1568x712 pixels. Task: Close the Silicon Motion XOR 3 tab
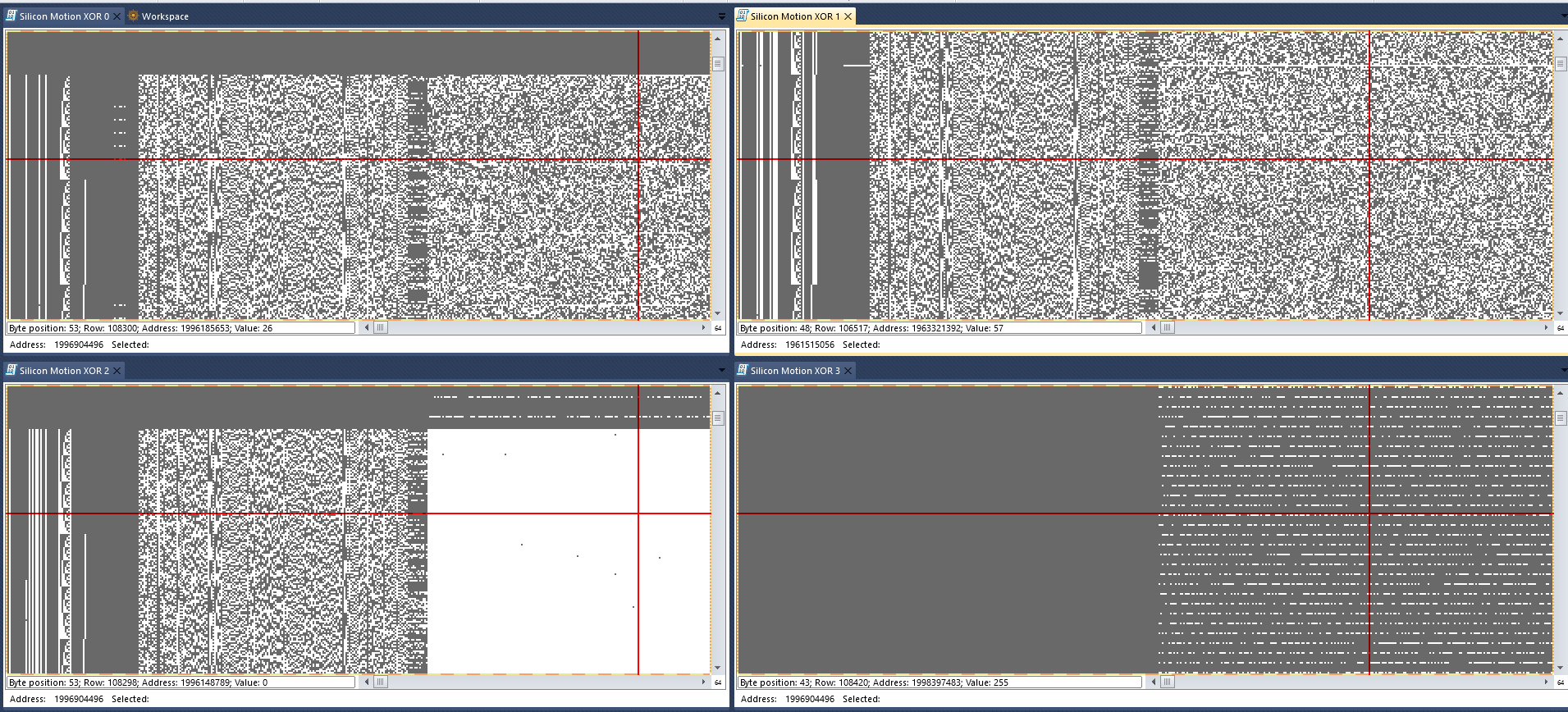click(x=848, y=371)
